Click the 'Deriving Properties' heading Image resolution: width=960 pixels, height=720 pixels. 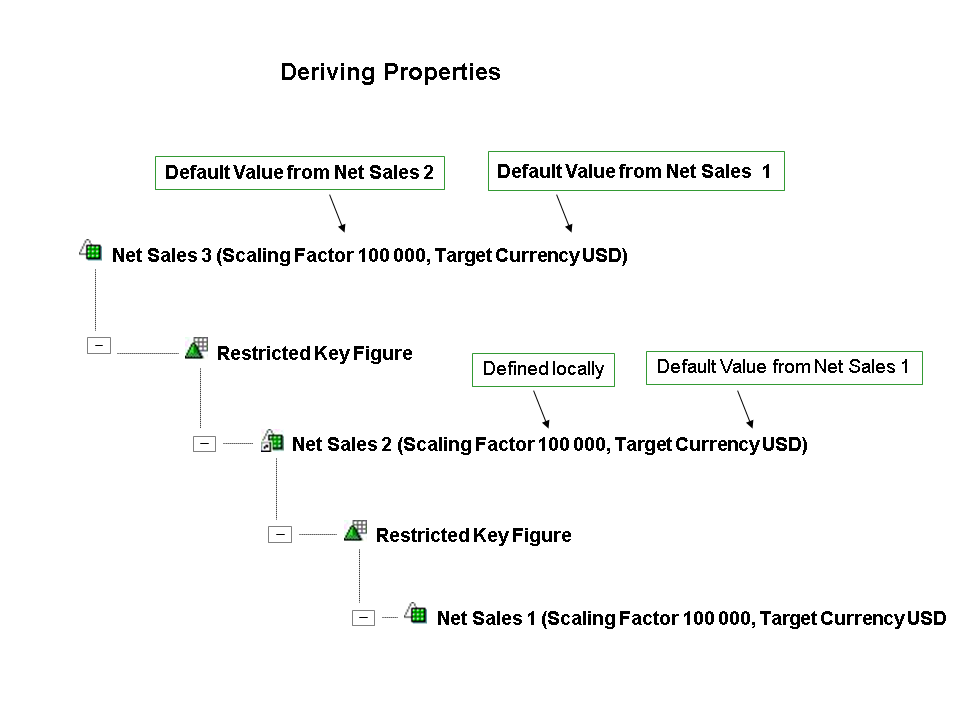[x=390, y=72]
